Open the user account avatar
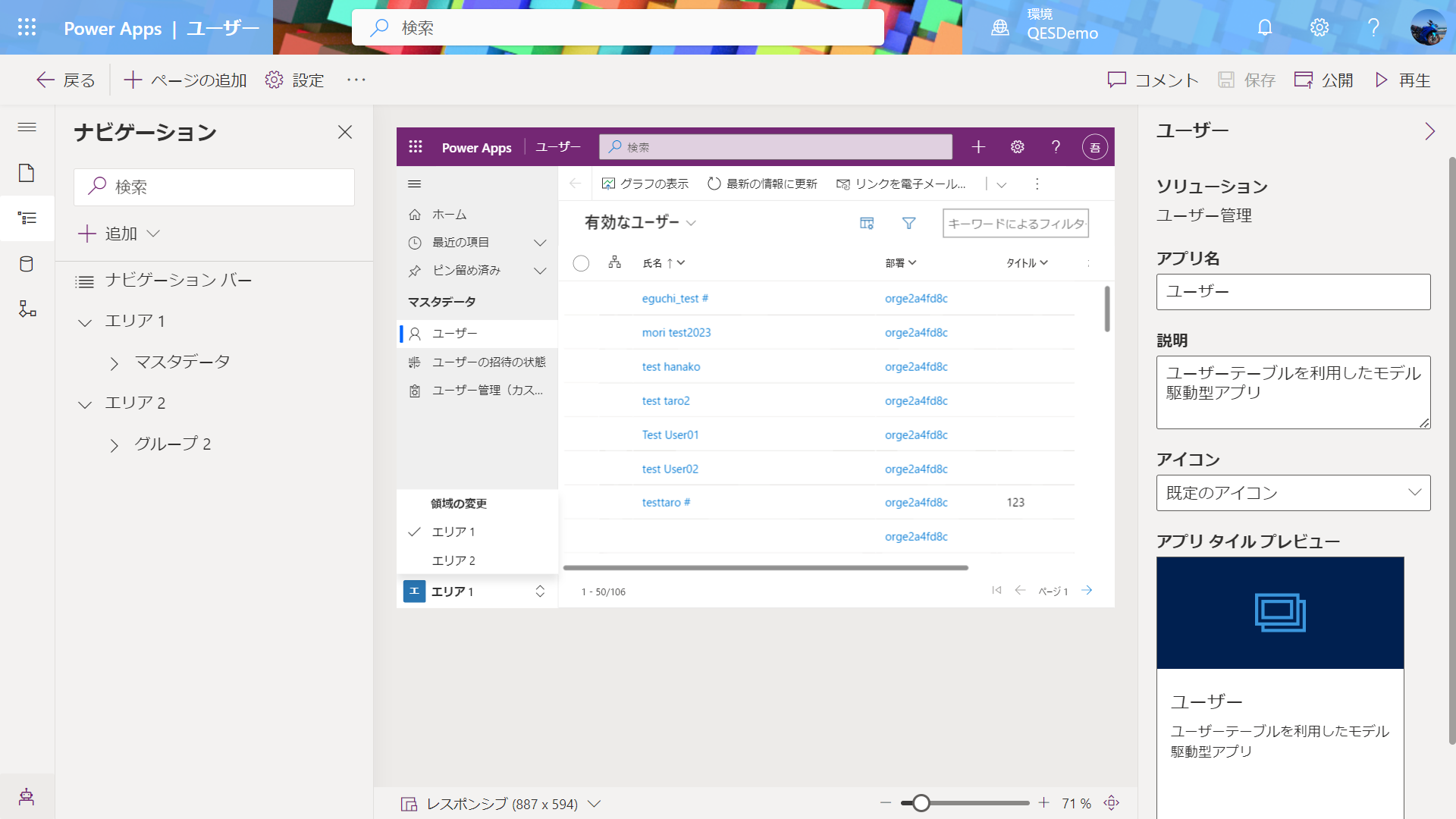1456x819 pixels. coord(1428,27)
